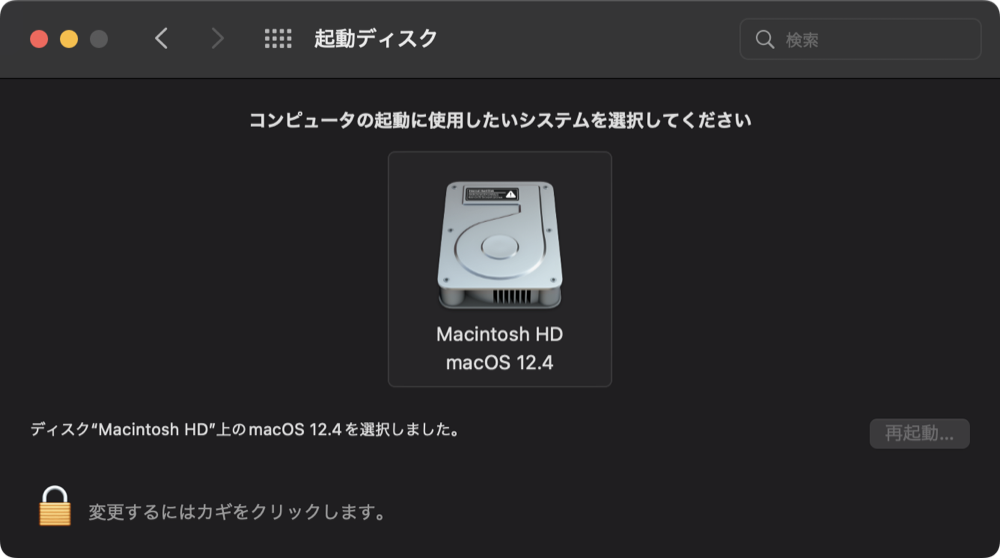Click the selected-disk status message text

pos(245,430)
